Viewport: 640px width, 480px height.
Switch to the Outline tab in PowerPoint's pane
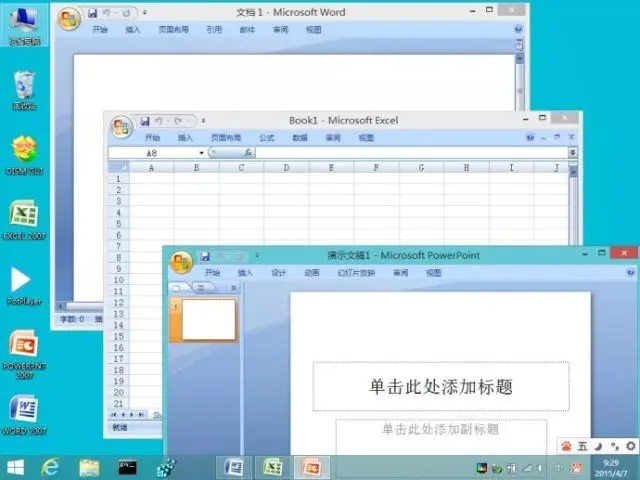[x=203, y=288]
